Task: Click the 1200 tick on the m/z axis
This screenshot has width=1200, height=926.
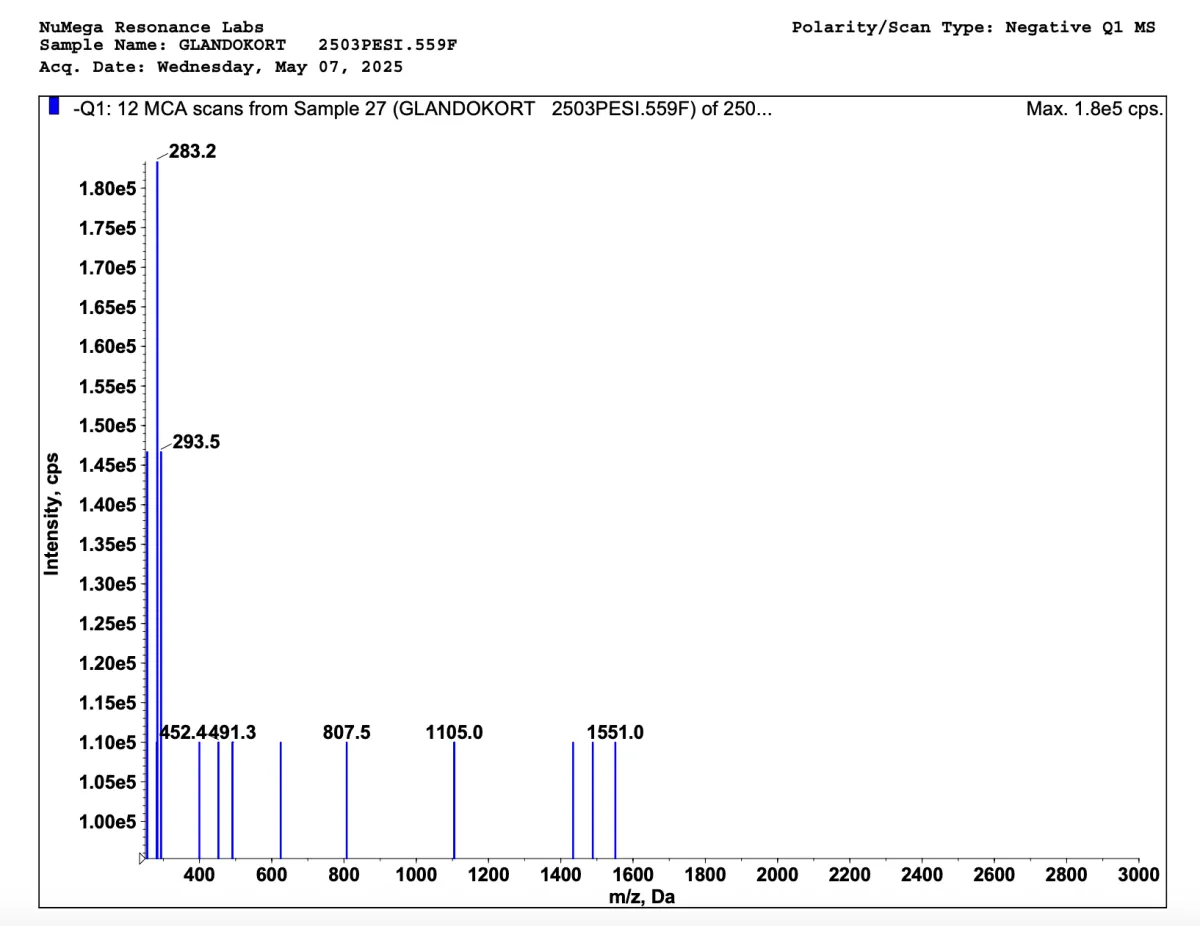Action: point(488,875)
